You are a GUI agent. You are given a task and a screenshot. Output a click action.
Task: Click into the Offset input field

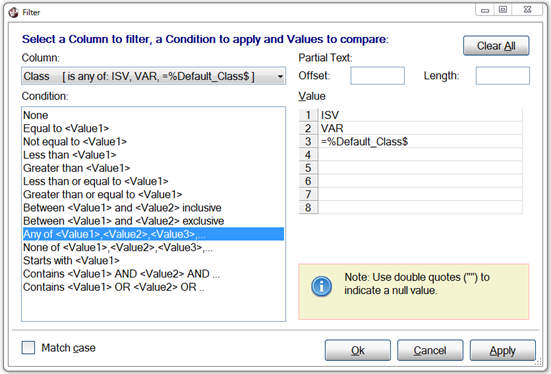[x=377, y=76]
